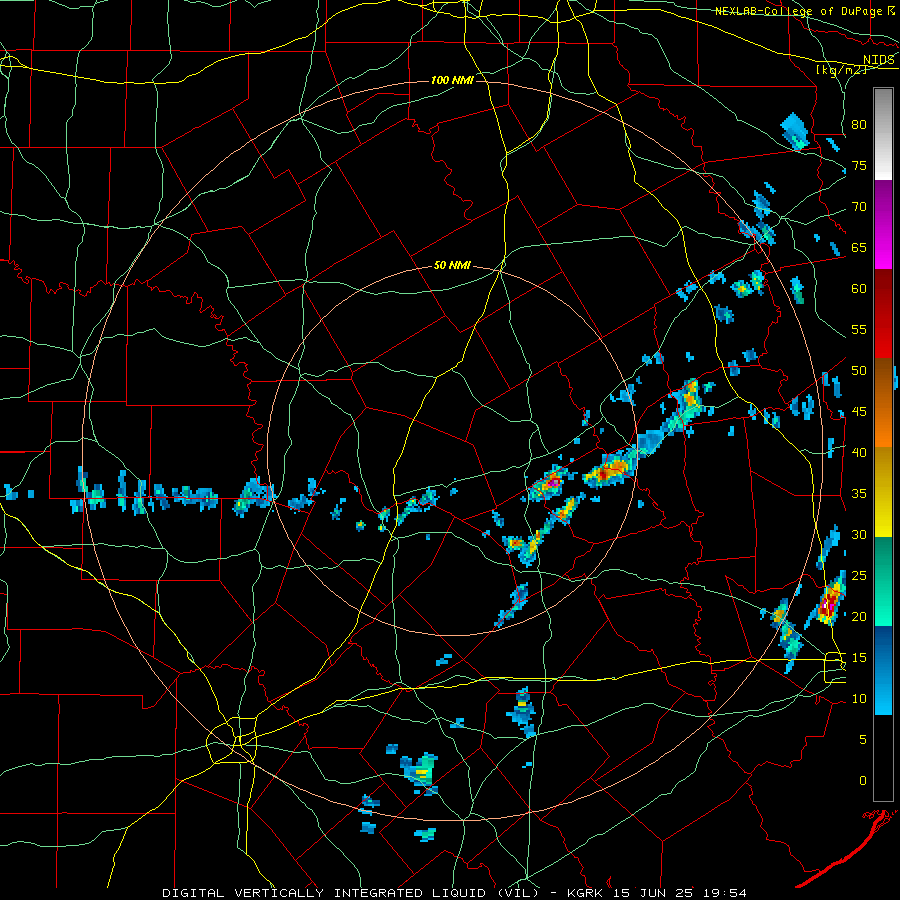Click the 50 NMI range ring label
900x900 pixels.
[452, 265]
